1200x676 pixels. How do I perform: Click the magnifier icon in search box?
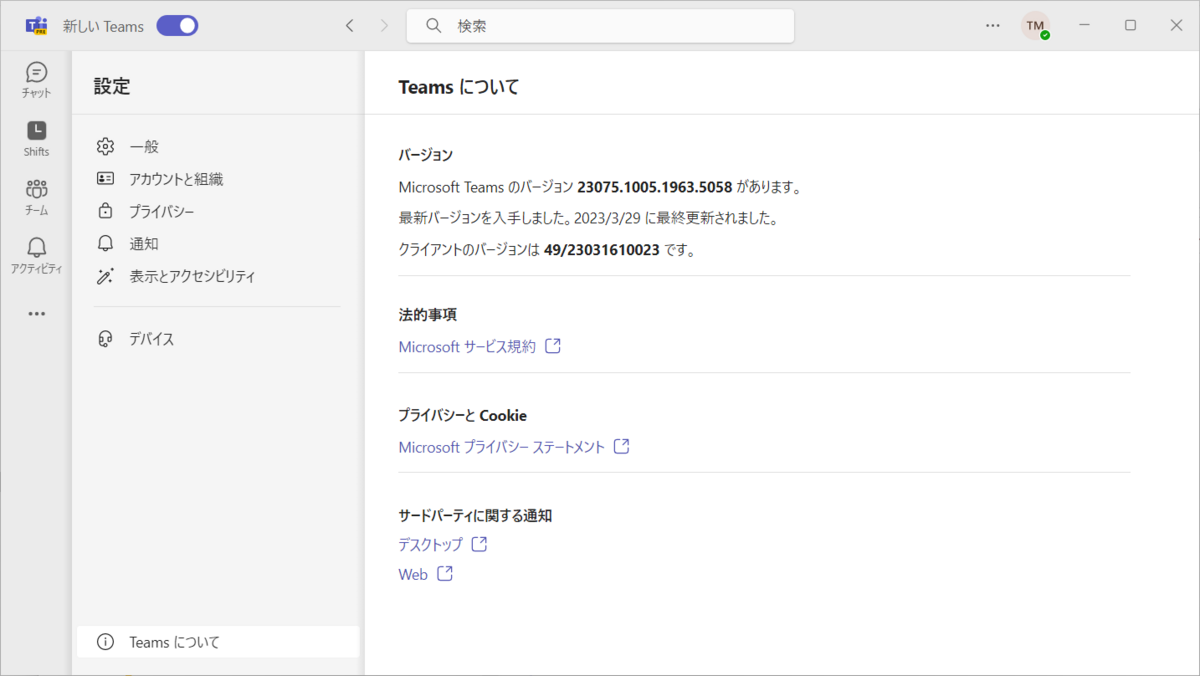434,26
